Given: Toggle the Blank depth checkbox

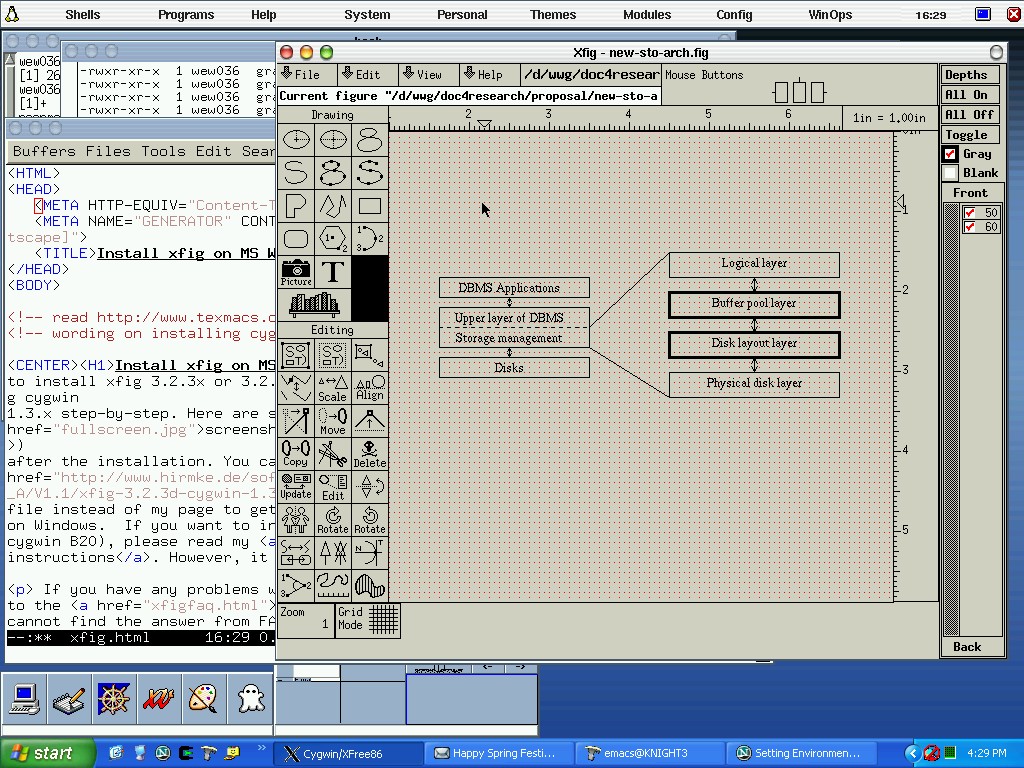Looking at the screenshot, I should coord(951,173).
